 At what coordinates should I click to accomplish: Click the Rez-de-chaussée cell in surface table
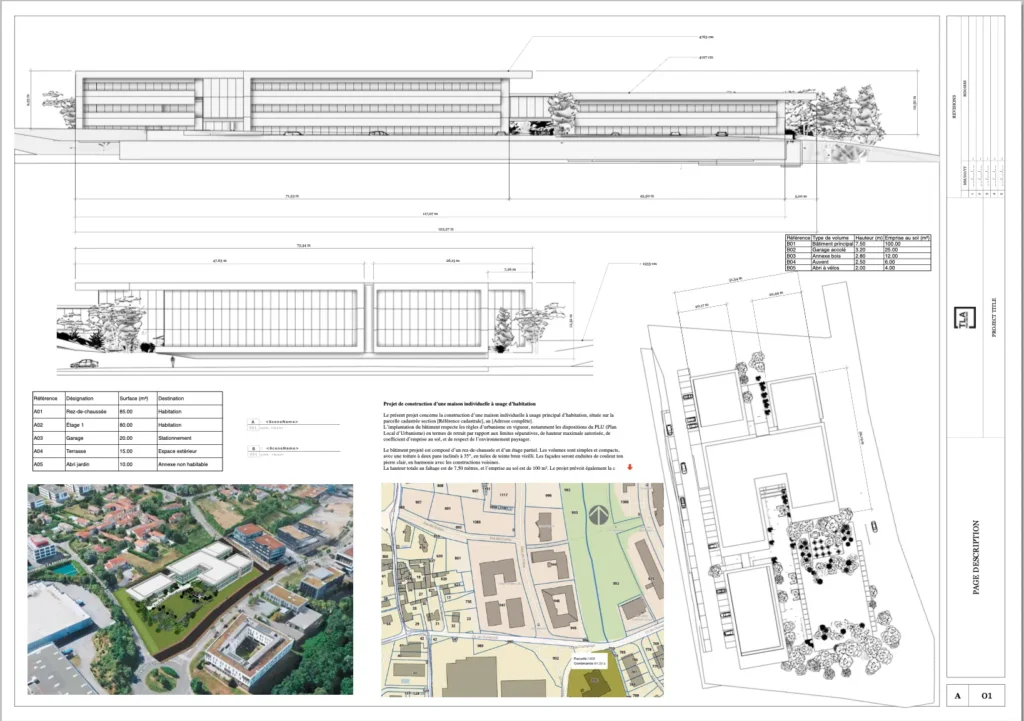pos(86,411)
